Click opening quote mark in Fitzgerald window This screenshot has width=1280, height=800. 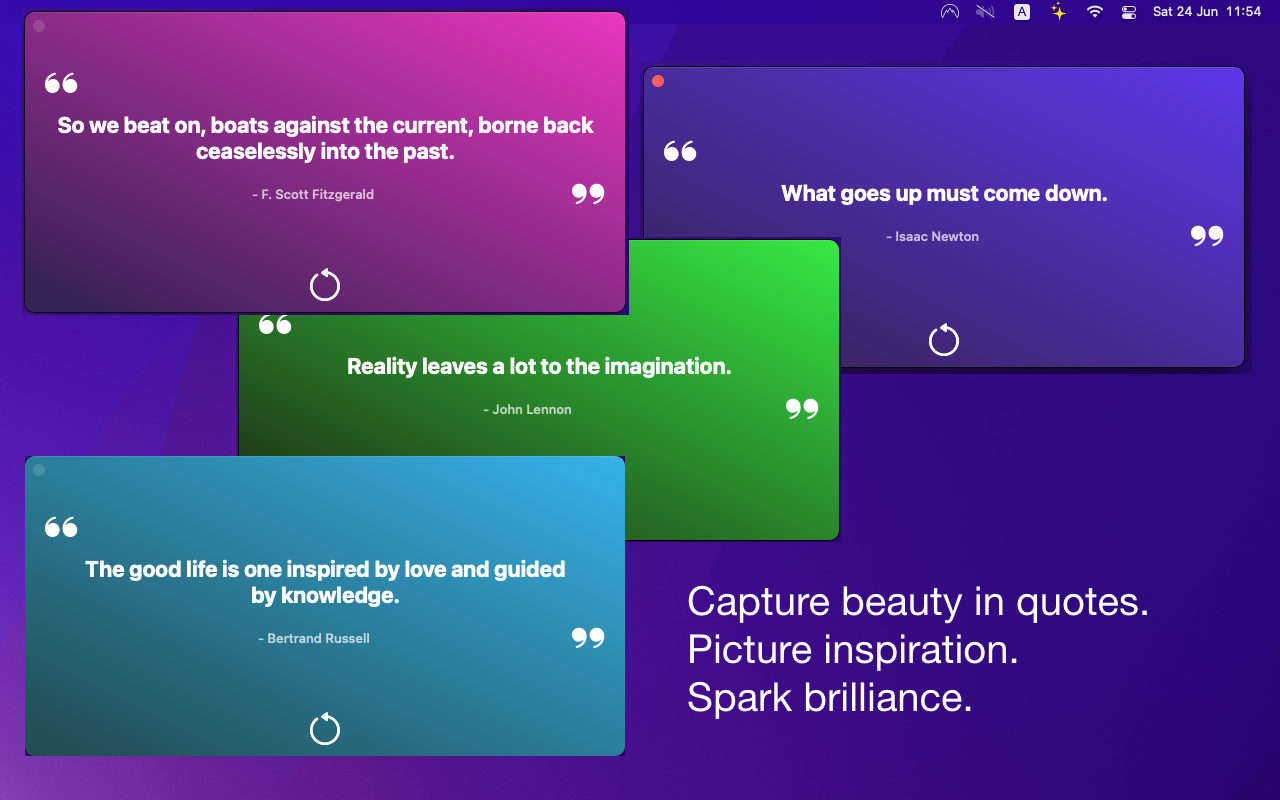click(61, 83)
